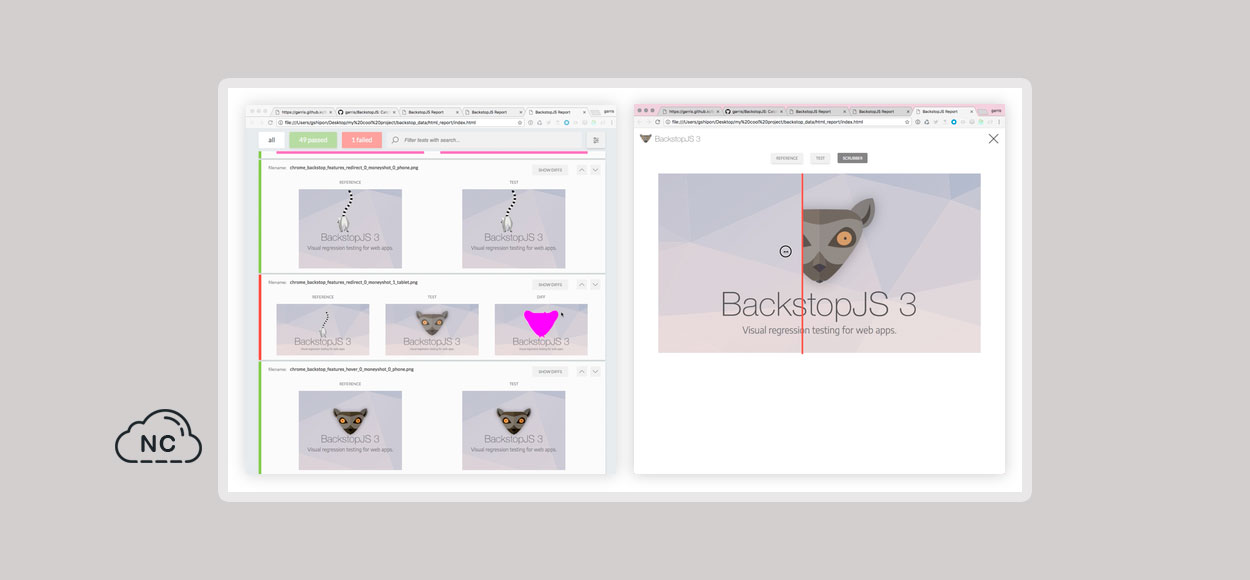Click the blue circle extension icon in right browser
Image resolution: width=1250 pixels, height=580 pixels.
(x=954, y=122)
